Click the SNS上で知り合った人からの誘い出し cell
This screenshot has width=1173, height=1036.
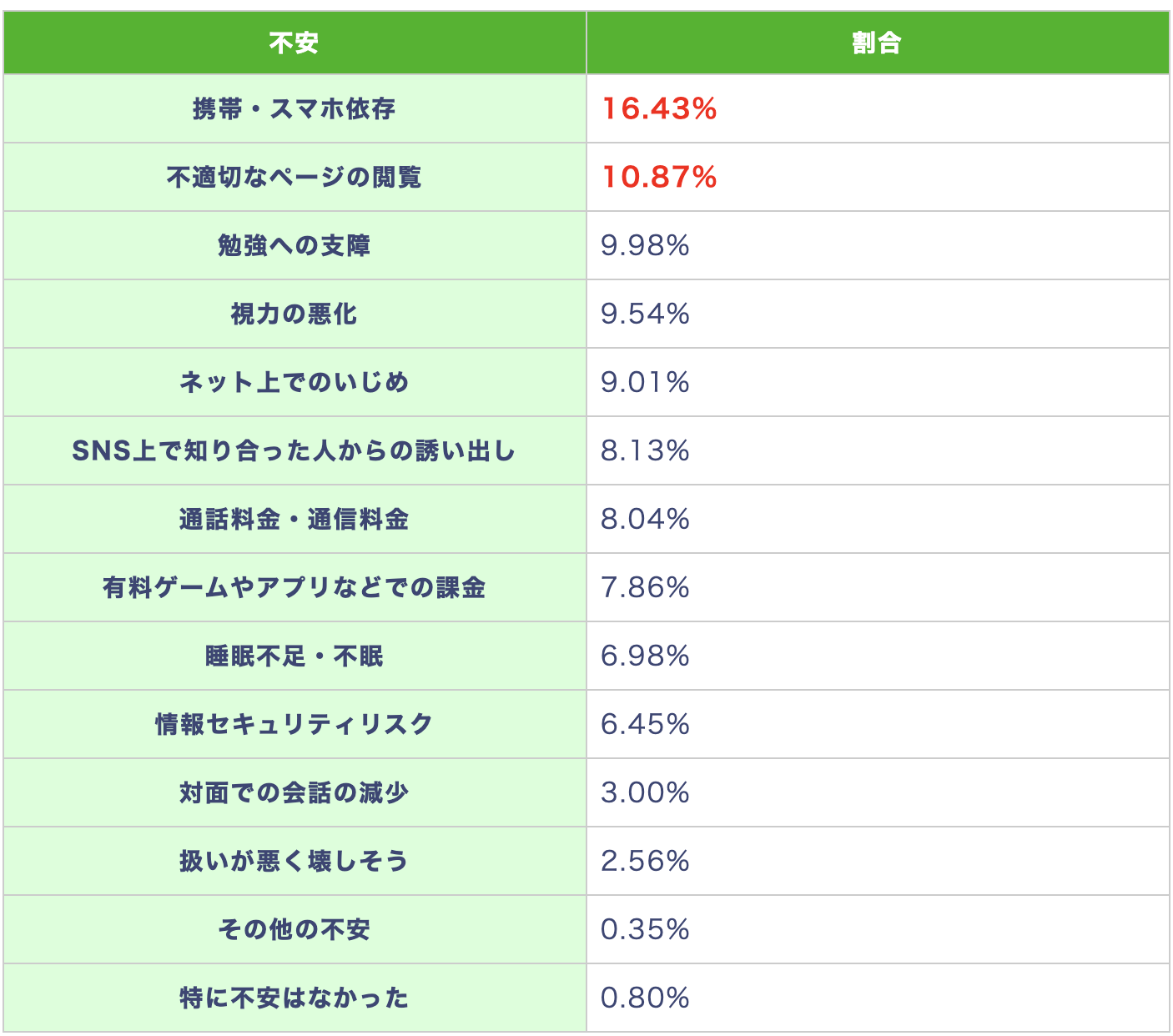click(x=295, y=451)
